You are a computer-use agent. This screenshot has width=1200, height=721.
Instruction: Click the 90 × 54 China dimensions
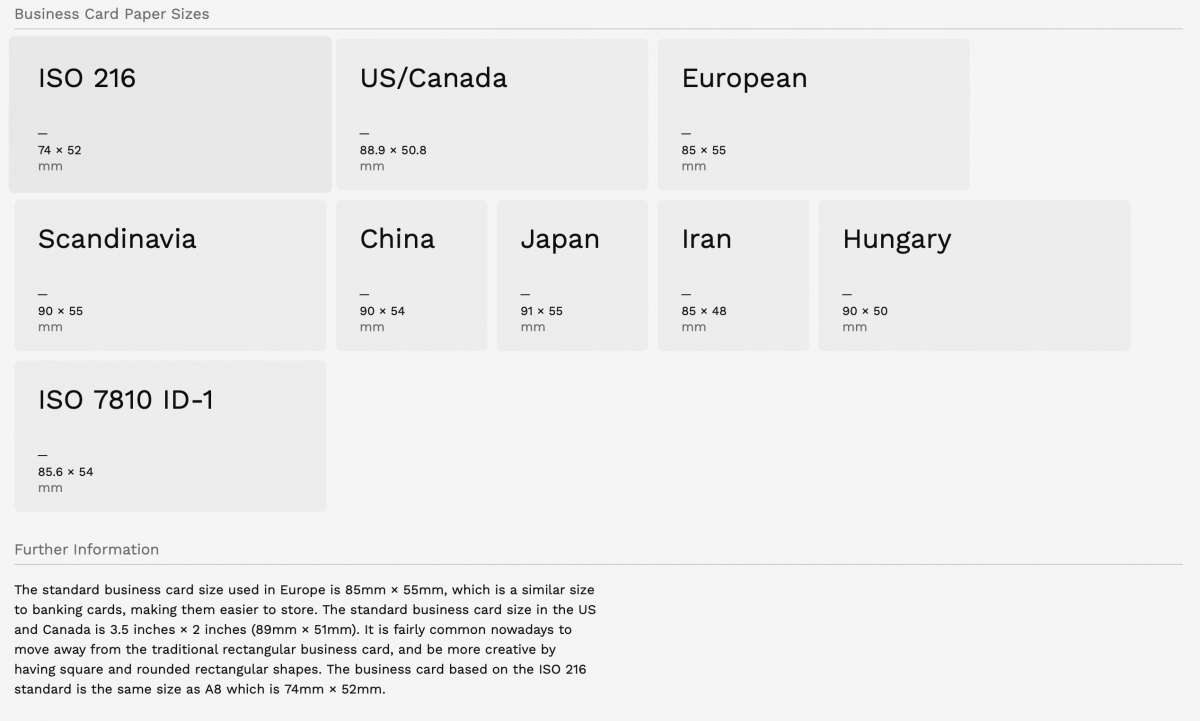coord(383,311)
